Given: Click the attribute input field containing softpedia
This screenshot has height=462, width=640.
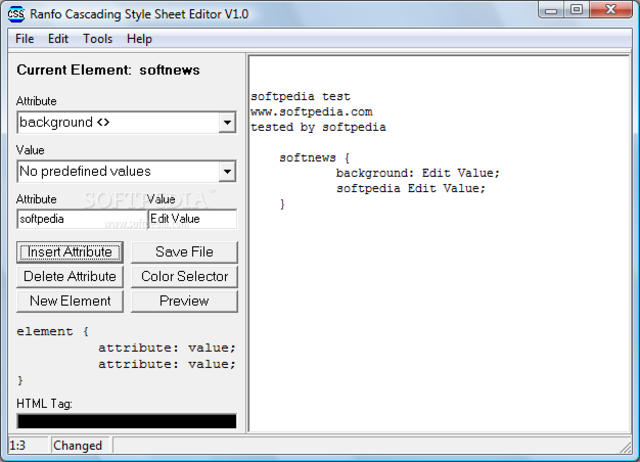Looking at the screenshot, I should click(x=82, y=219).
